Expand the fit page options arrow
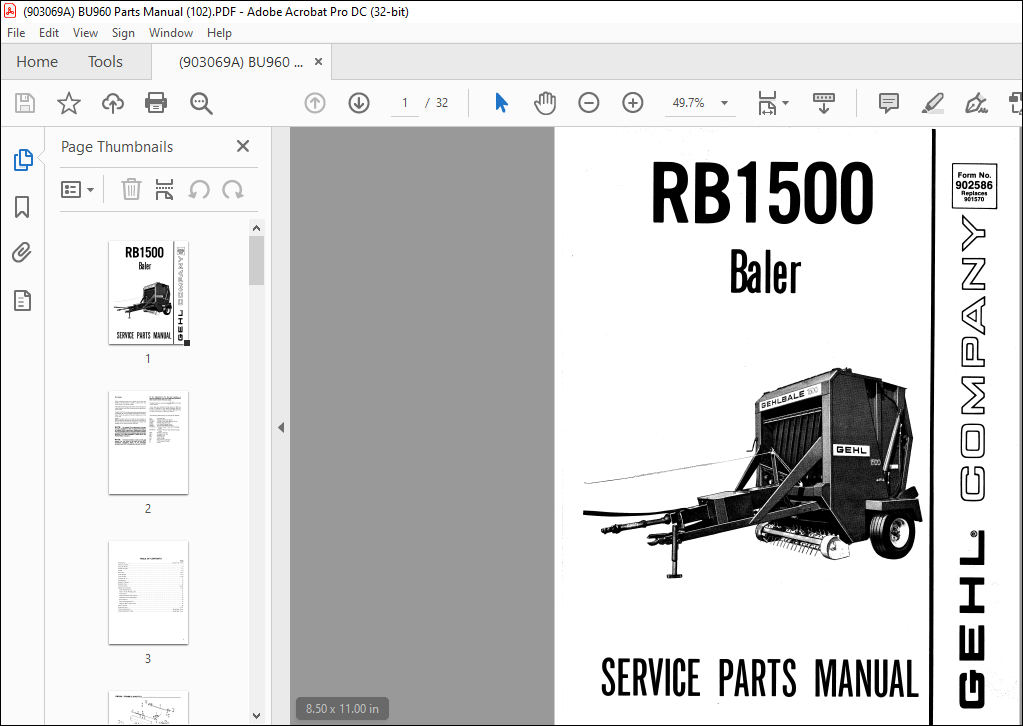Screen dimensions: 1023x726 pos(786,103)
